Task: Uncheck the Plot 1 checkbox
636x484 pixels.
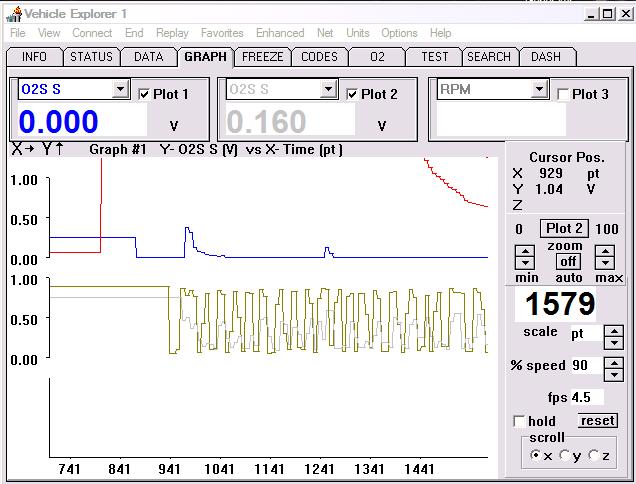Action: coord(143,94)
